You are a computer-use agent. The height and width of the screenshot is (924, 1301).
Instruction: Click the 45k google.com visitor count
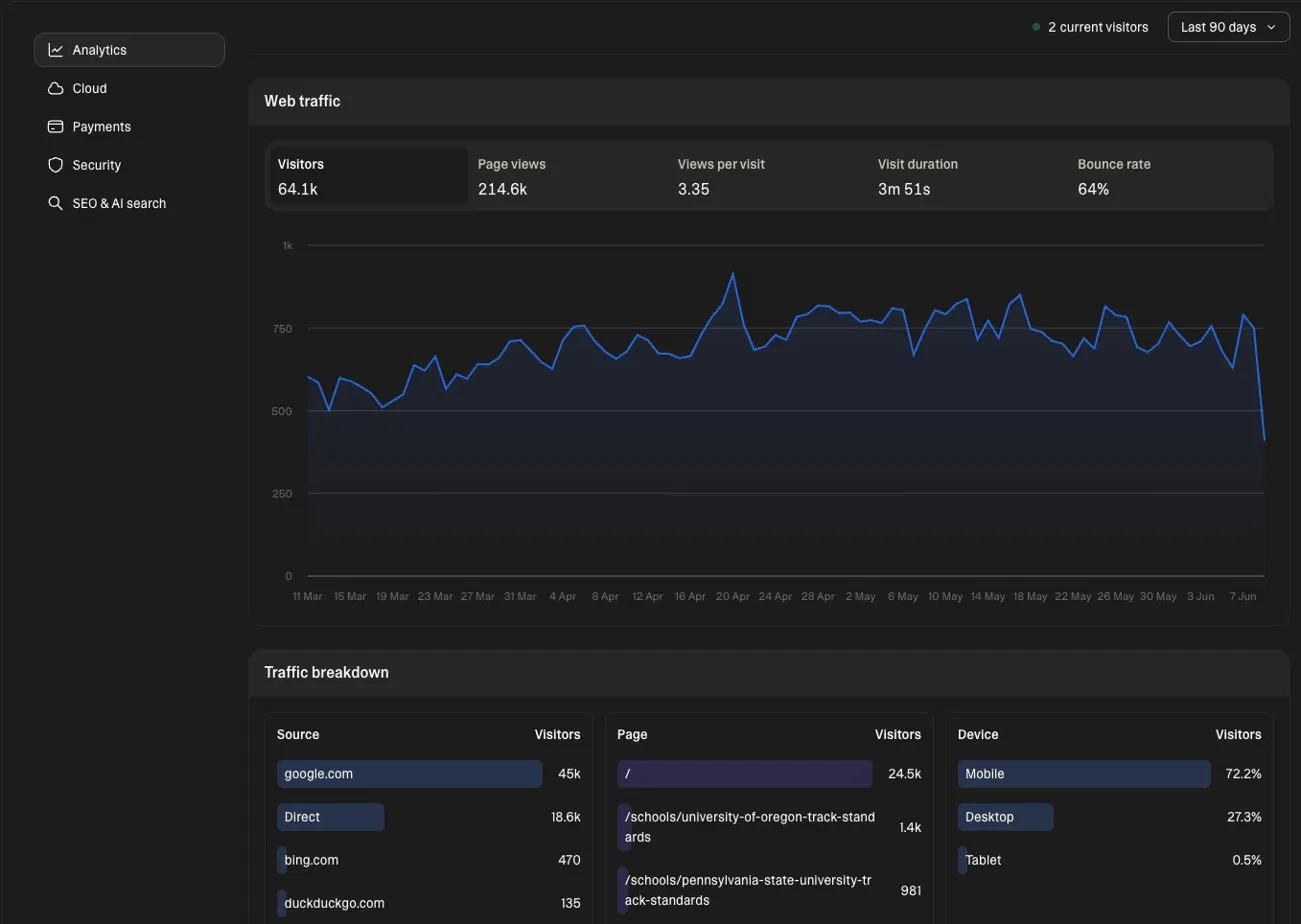pos(569,774)
